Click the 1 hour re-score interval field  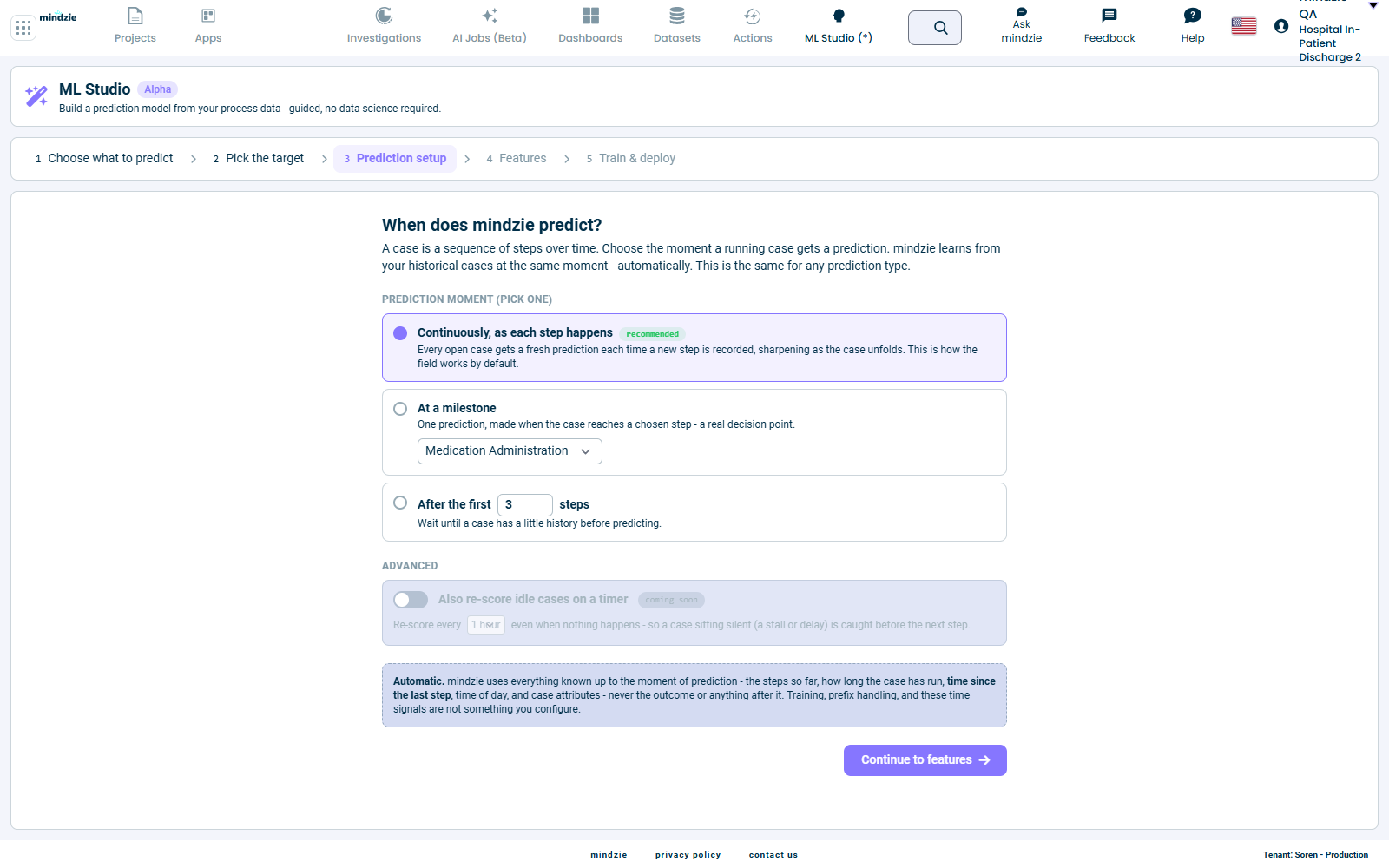pos(486,625)
